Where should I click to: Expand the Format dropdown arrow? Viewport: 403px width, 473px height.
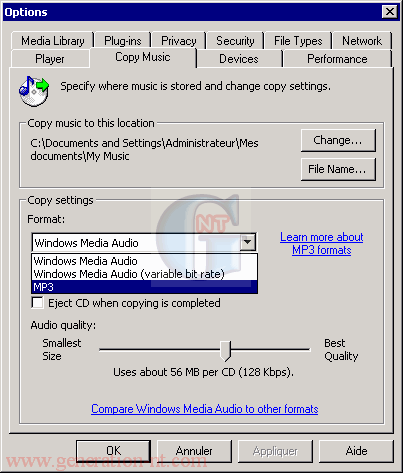click(248, 242)
